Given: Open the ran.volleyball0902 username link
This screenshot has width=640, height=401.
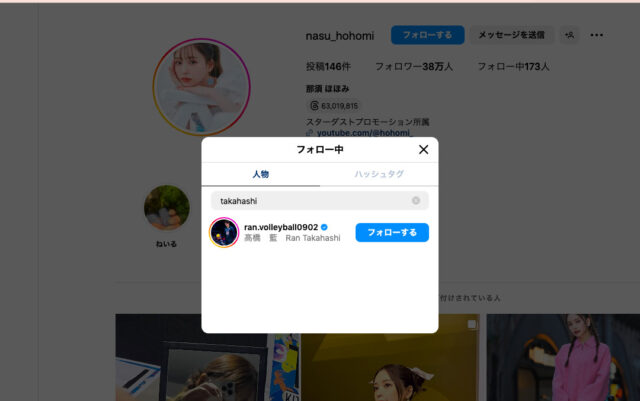Looking at the screenshot, I should click(281, 227).
